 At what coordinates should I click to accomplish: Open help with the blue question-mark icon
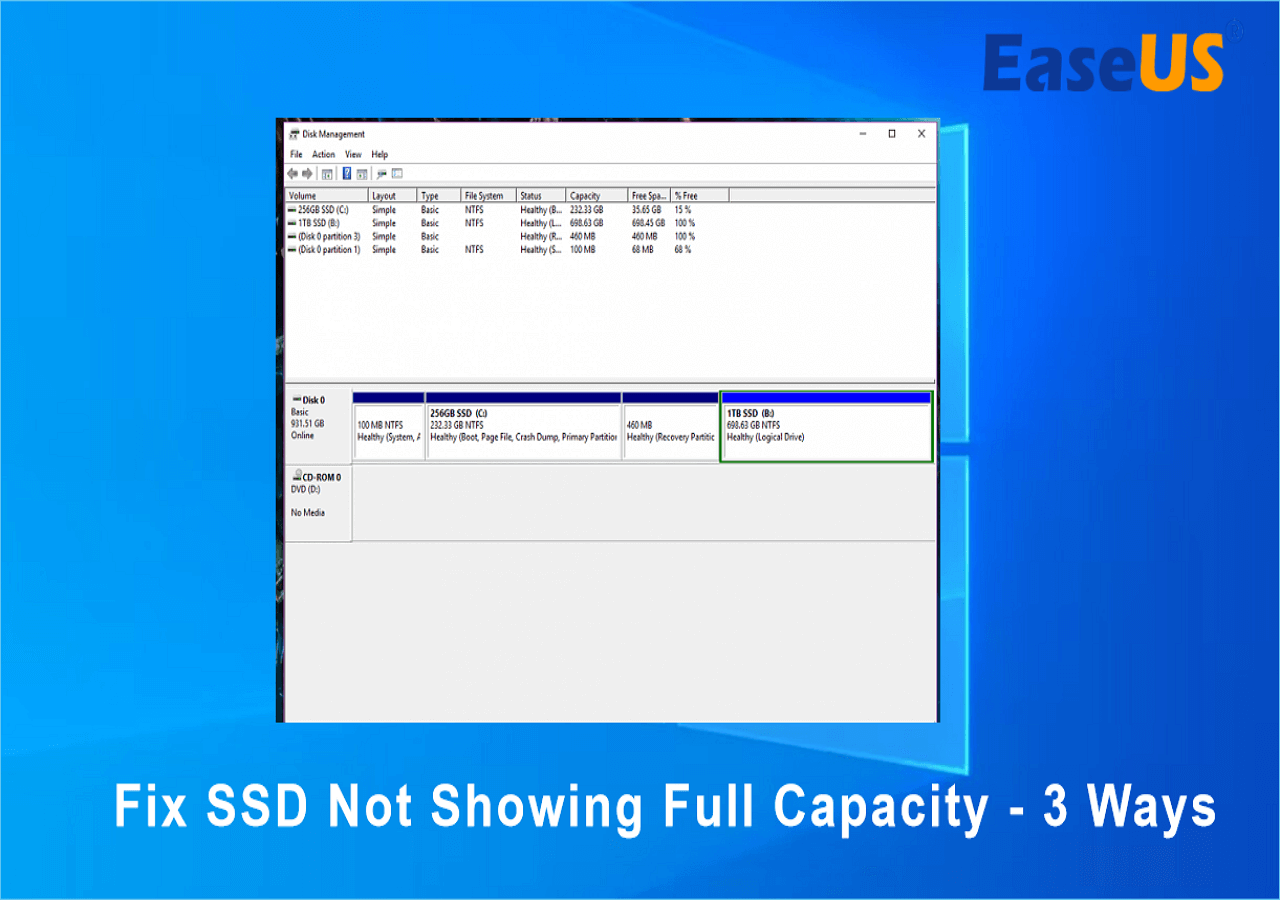pos(347,174)
